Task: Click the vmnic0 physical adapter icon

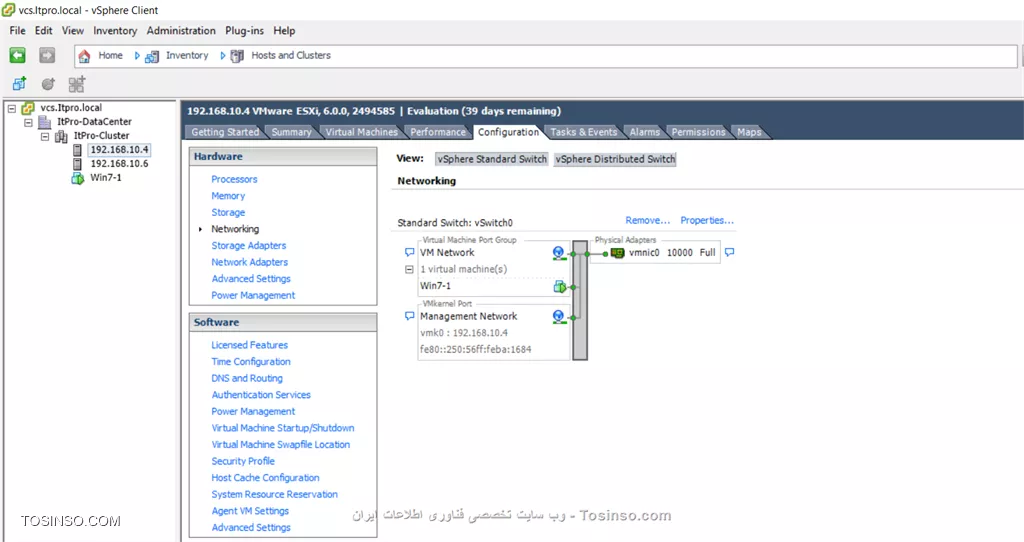Action: 617,253
